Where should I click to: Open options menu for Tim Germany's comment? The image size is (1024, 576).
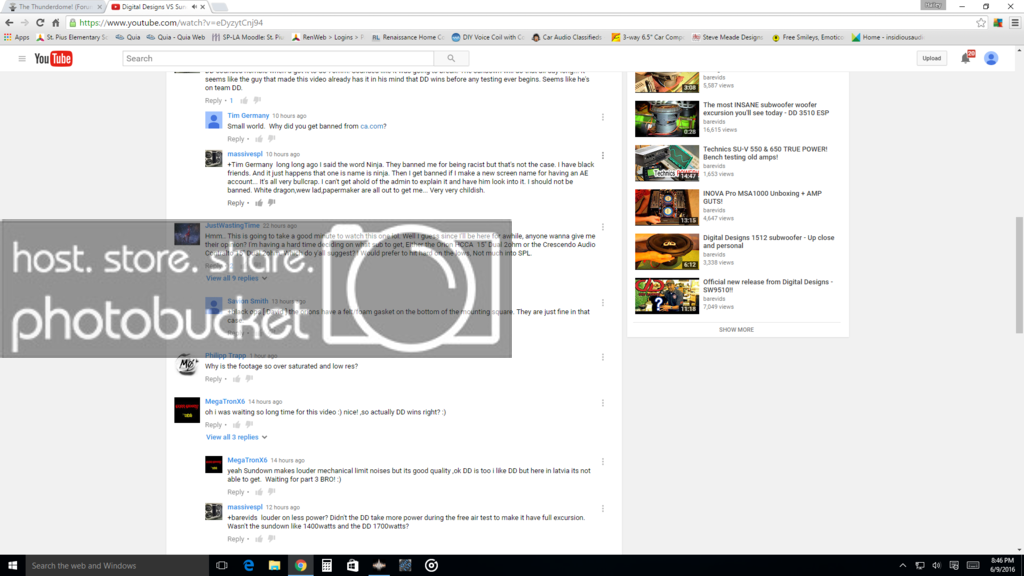coord(603,117)
